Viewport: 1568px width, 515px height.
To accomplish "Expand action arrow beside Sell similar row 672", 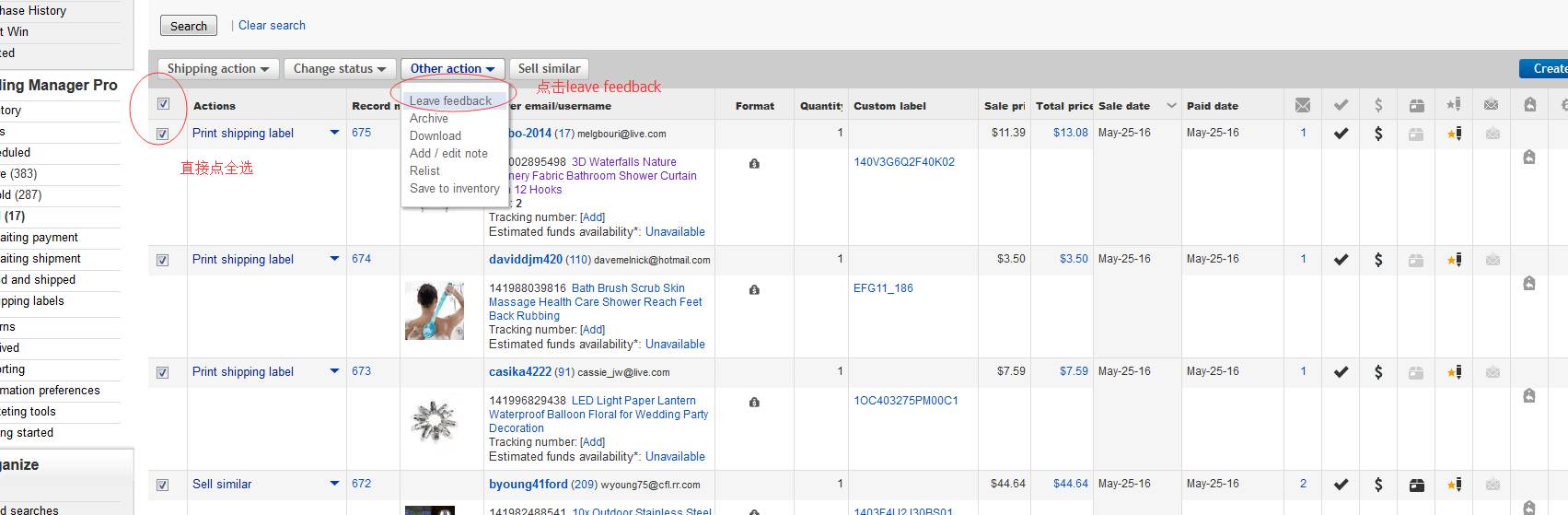I will (334, 484).
